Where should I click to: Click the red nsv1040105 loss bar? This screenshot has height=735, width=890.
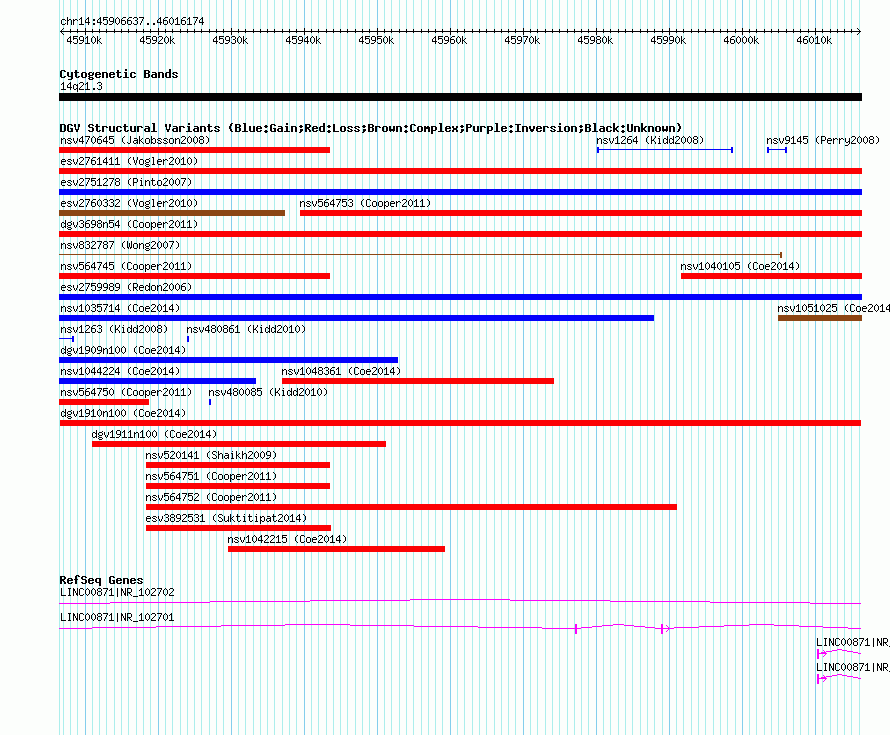pyautogui.click(x=771, y=276)
